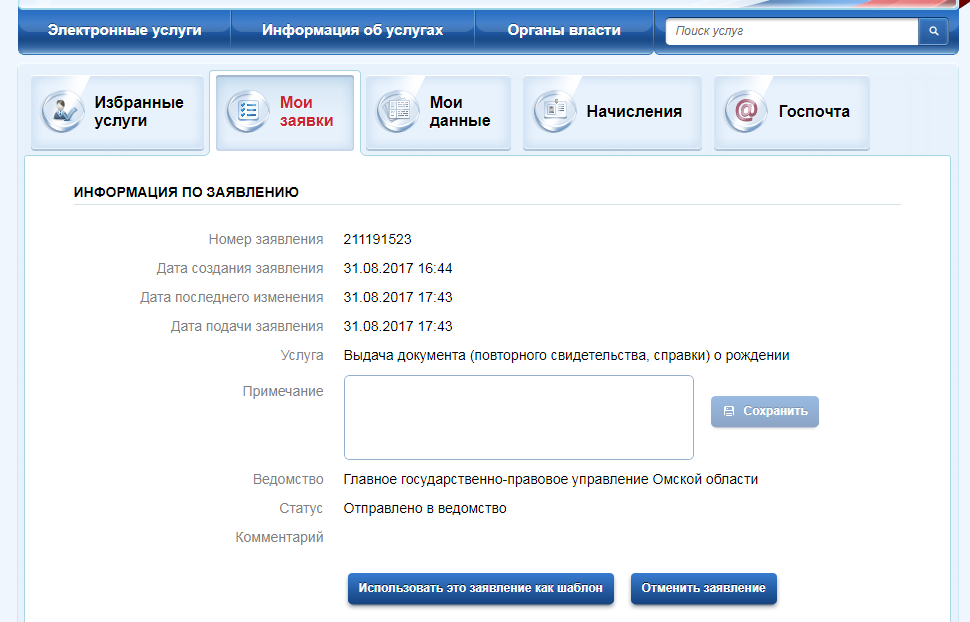
Task: Open the Электронные услуги menu
Action: click(124, 30)
